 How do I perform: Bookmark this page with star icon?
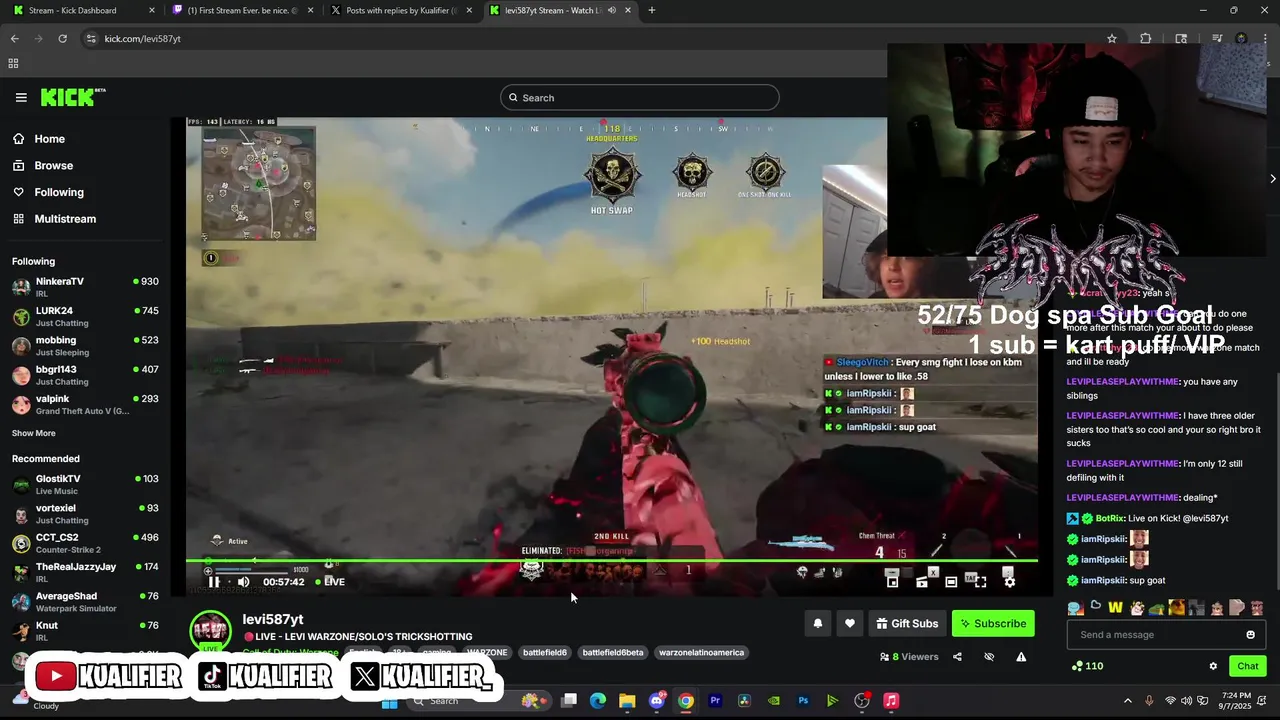(x=1112, y=38)
